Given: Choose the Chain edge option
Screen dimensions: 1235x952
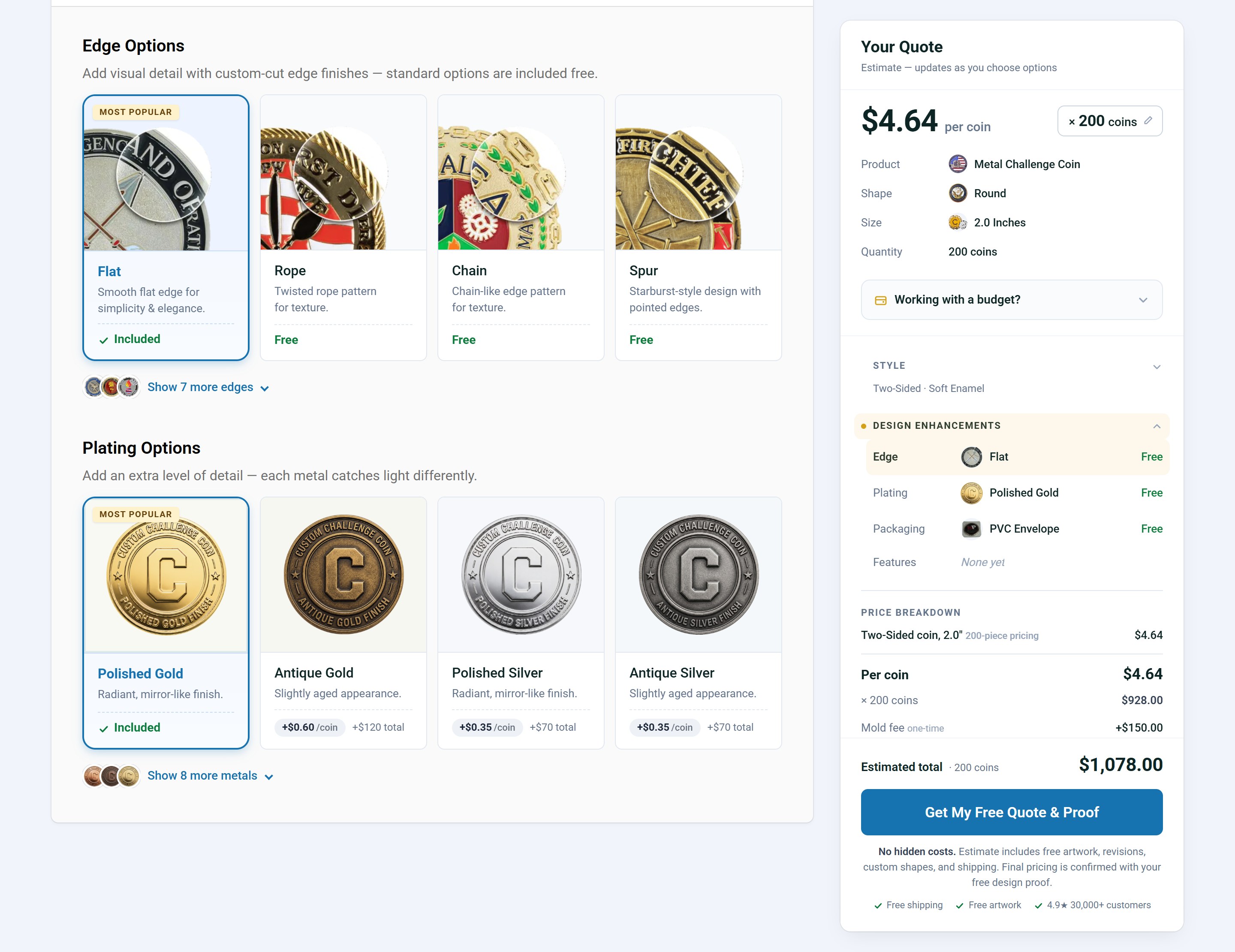Looking at the screenshot, I should pos(521,227).
